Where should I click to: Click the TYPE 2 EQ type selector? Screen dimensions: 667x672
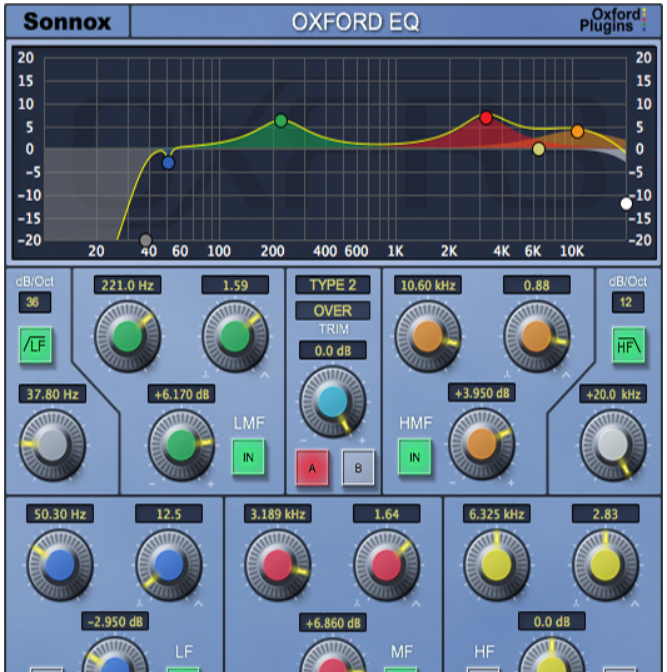[x=333, y=285]
